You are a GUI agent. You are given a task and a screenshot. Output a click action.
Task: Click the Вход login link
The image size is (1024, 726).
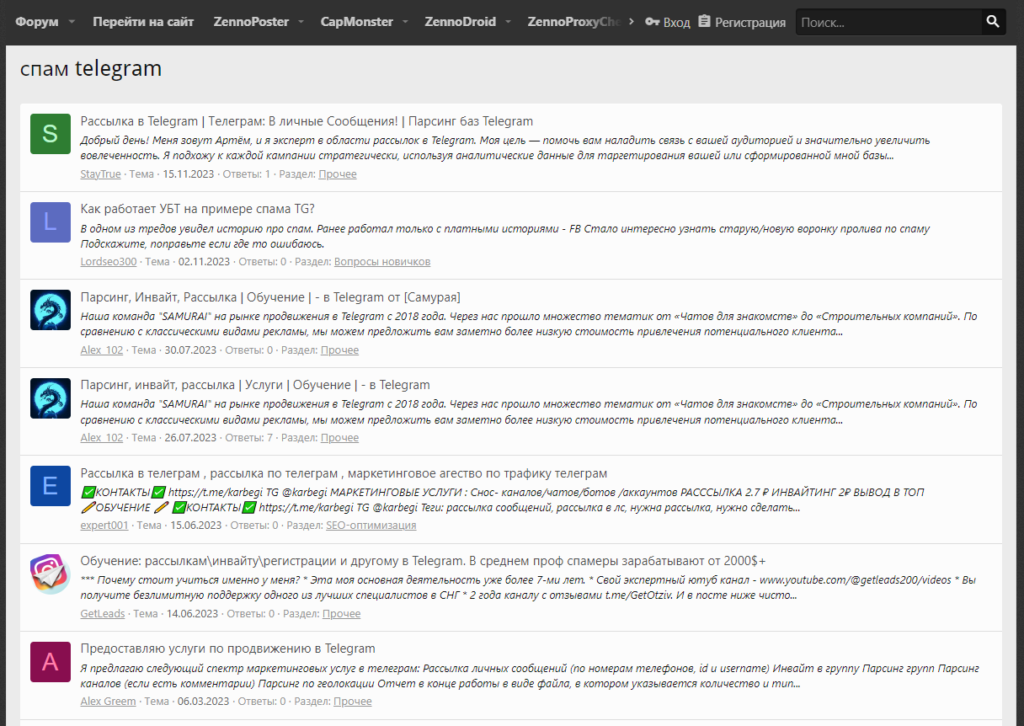click(x=677, y=22)
